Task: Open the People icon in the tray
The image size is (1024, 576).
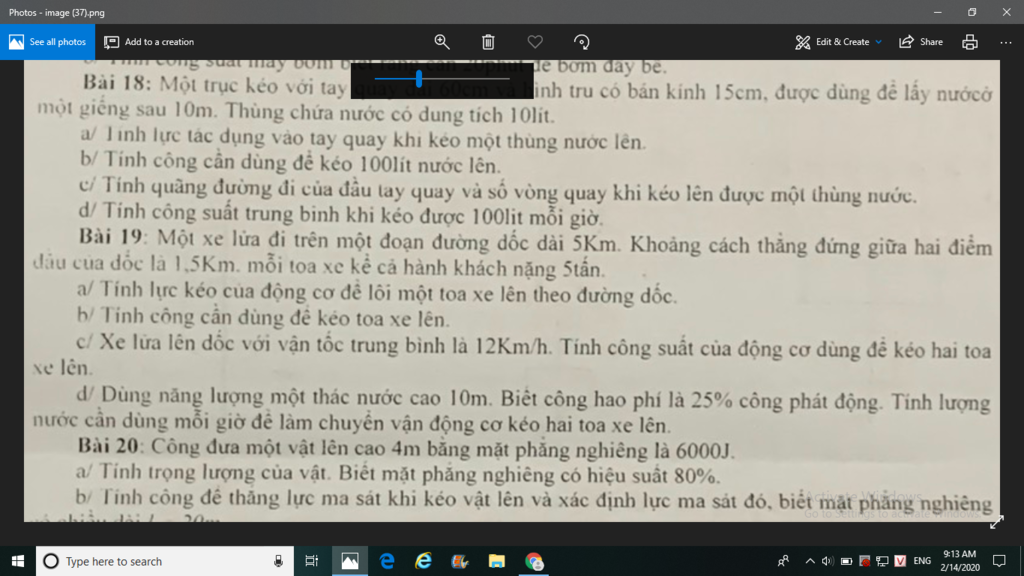Action: click(783, 561)
